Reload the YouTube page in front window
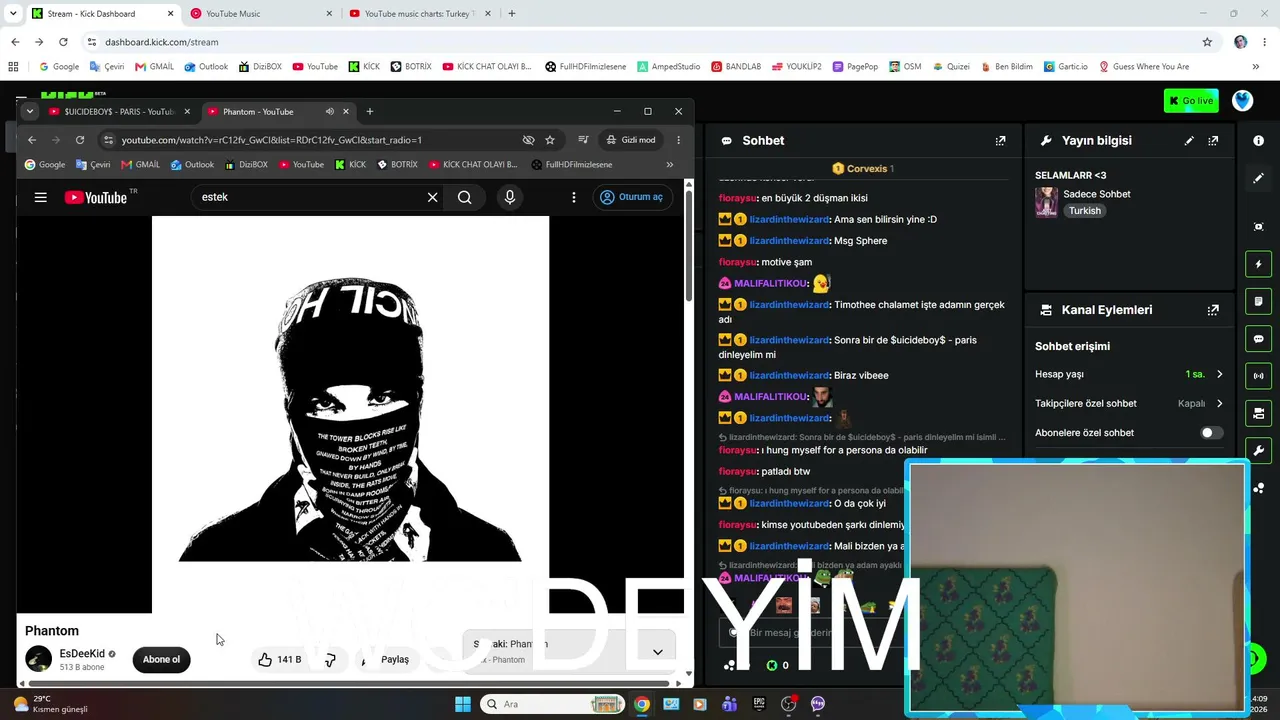 point(80,140)
